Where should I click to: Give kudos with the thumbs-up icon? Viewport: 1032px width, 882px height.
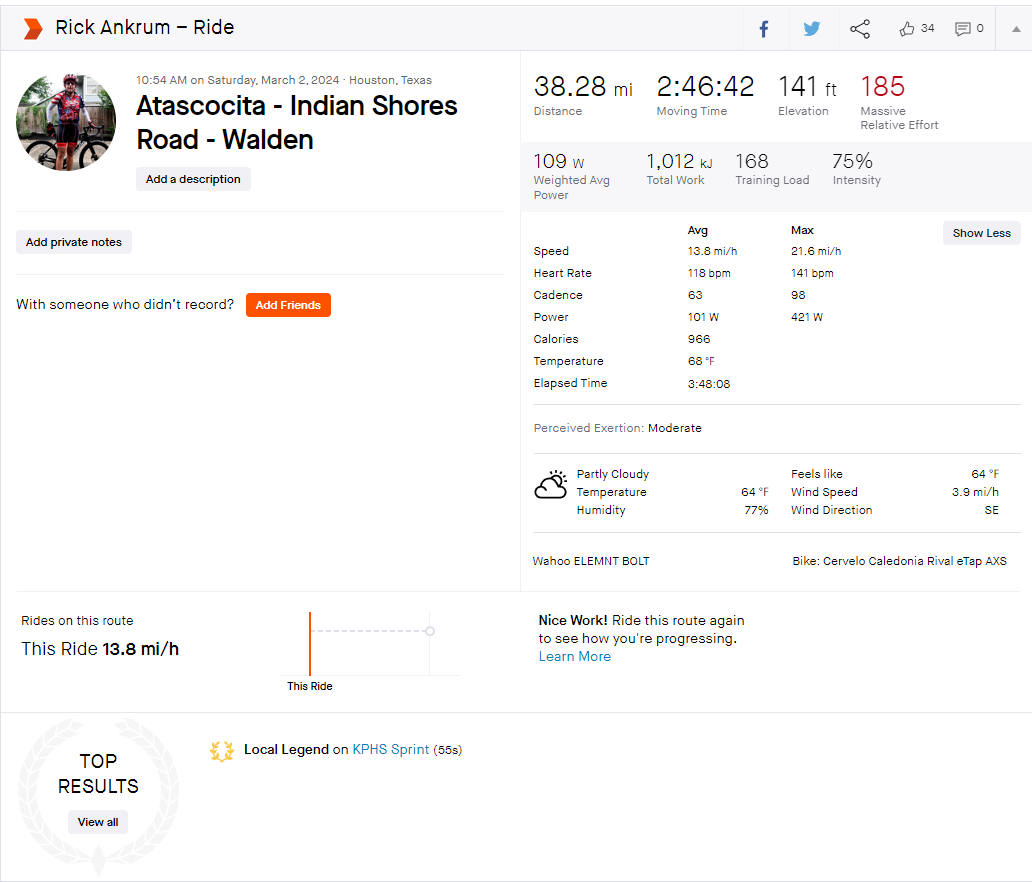tap(907, 28)
